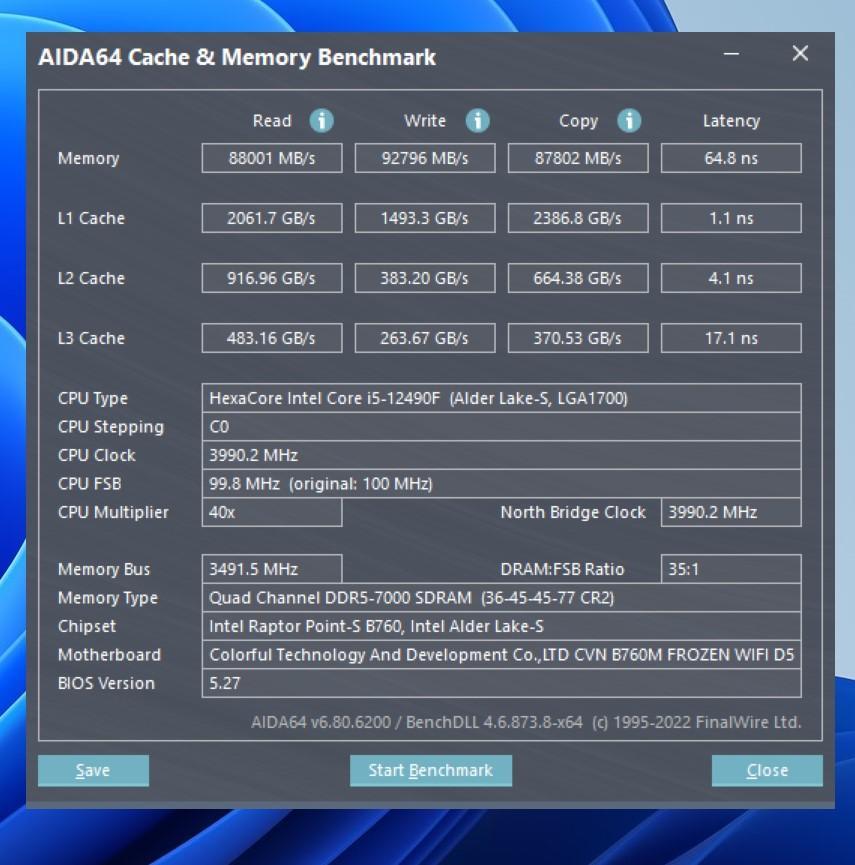Screen dimensions: 855x865
Task: Click the Read column header text
Action: [x=272, y=121]
